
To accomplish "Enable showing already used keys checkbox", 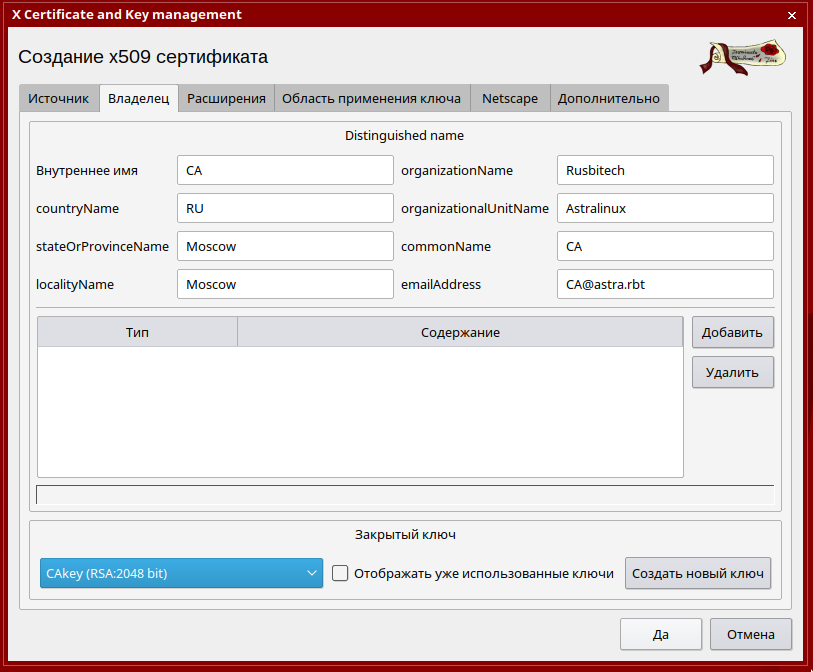I will [340, 573].
